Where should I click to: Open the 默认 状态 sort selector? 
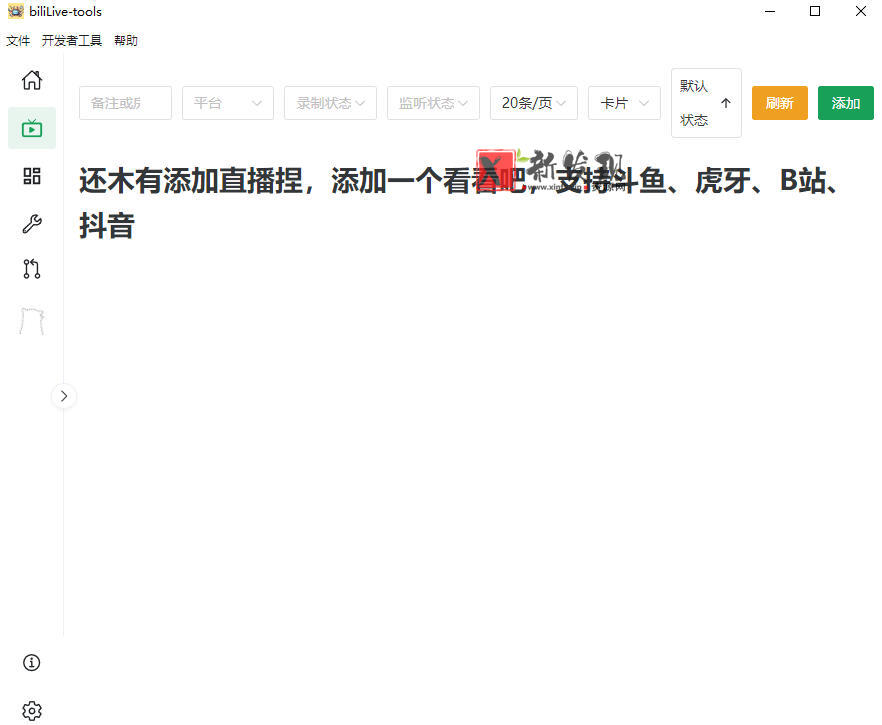click(x=694, y=103)
